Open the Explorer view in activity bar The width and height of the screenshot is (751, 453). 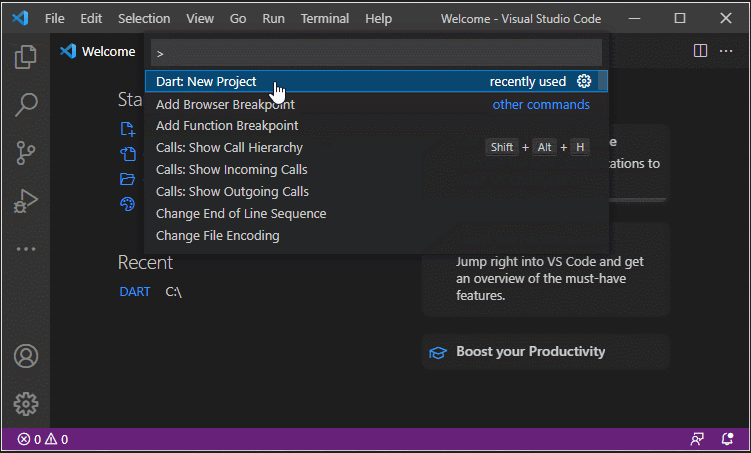[x=26, y=58]
